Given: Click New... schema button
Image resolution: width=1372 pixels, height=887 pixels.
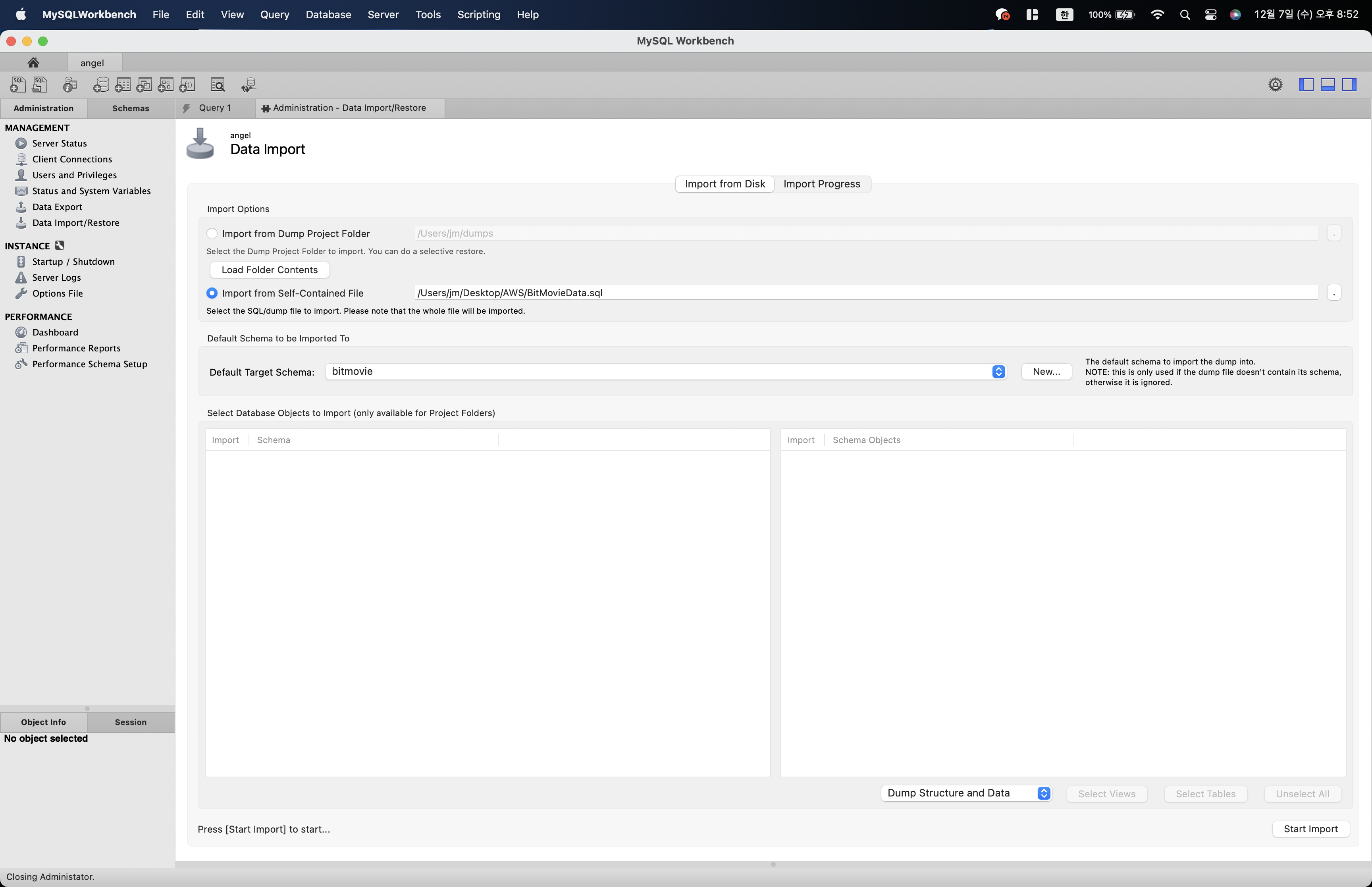Looking at the screenshot, I should tap(1046, 372).
